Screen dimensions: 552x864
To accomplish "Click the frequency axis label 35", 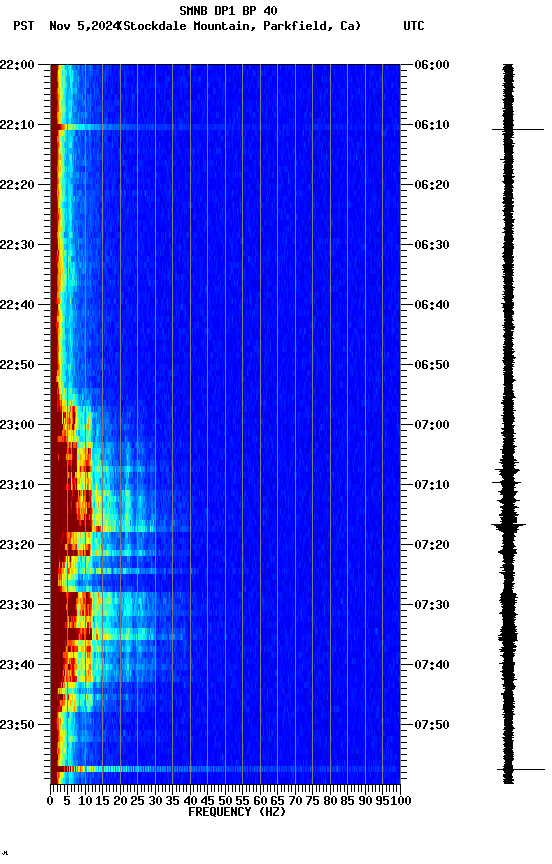I will pos(173,801).
